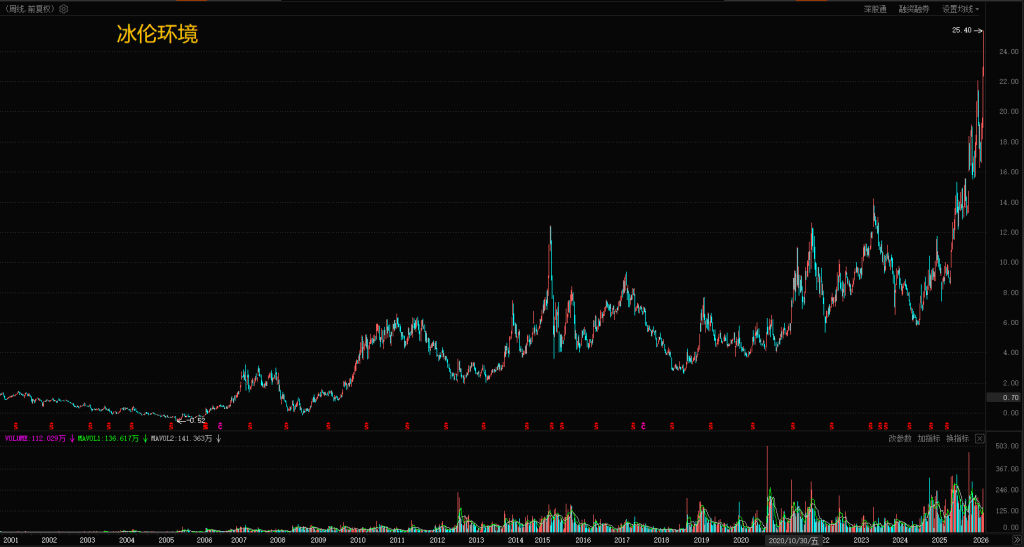Open chart settings gear next to 周线 前复权

tap(64, 9)
